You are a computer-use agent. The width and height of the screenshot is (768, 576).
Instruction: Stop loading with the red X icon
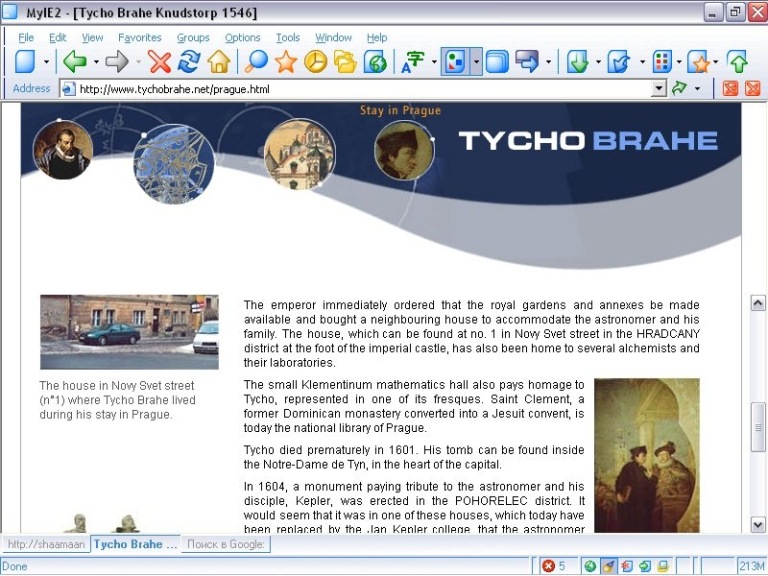[x=159, y=62]
